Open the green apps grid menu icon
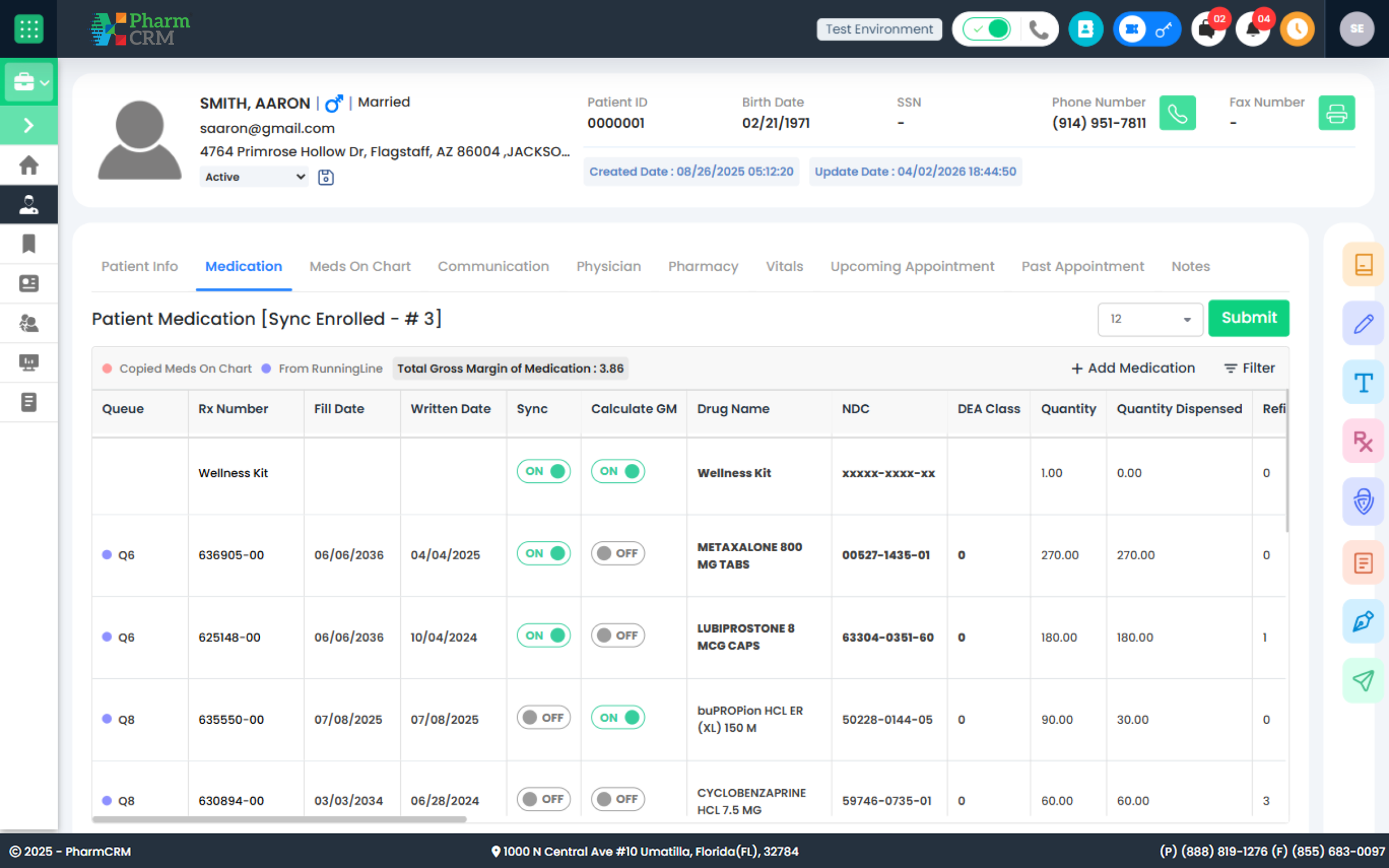Viewport: 1389px width, 868px height. pos(29,29)
